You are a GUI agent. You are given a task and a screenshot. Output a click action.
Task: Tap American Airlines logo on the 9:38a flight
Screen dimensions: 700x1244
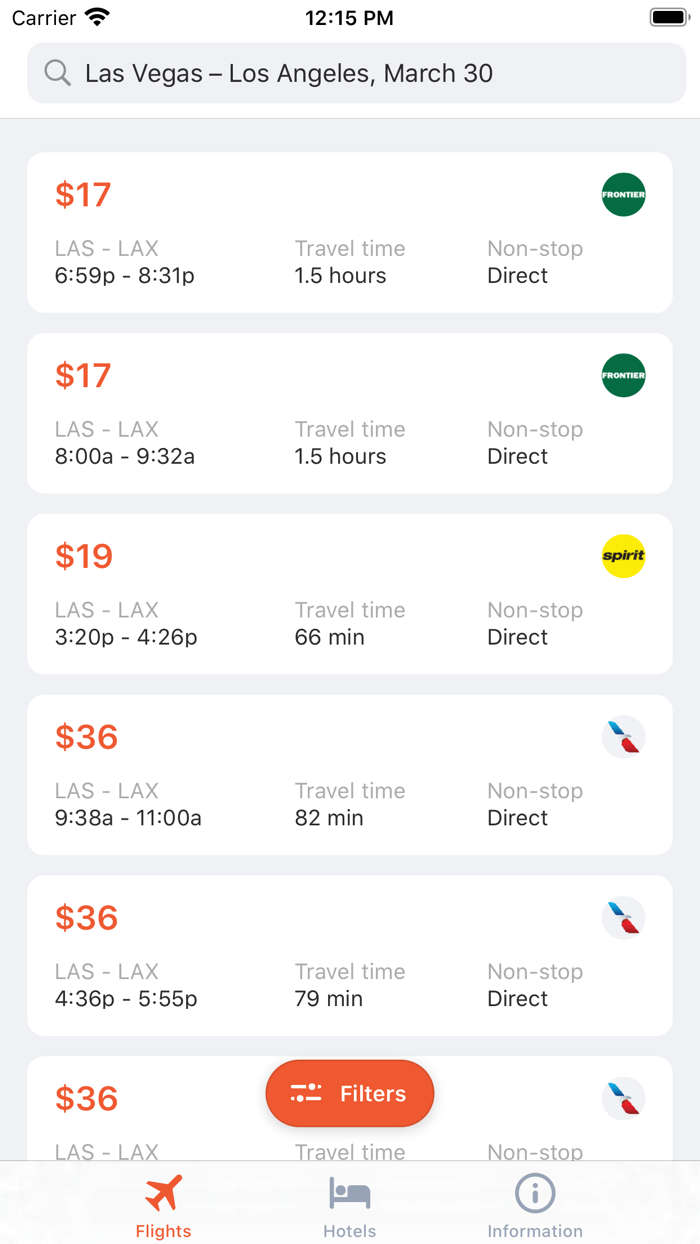(x=623, y=738)
